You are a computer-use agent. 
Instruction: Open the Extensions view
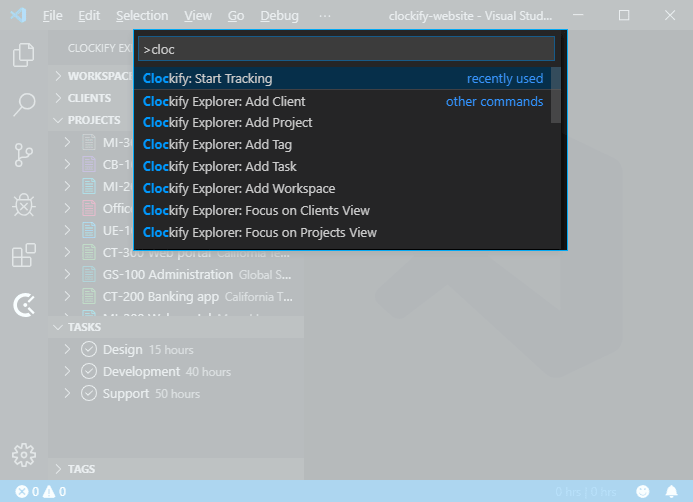(24, 255)
